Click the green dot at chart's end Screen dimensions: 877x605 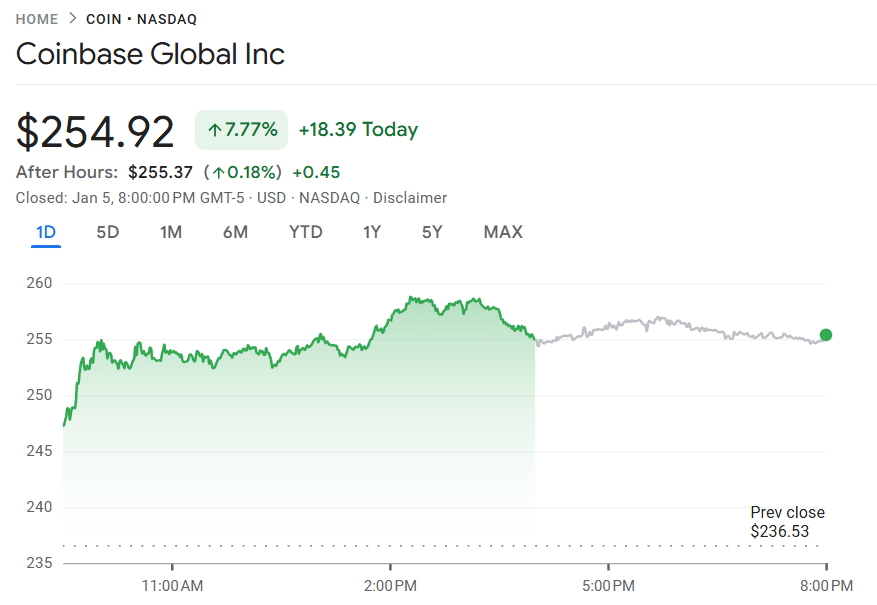point(826,335)
